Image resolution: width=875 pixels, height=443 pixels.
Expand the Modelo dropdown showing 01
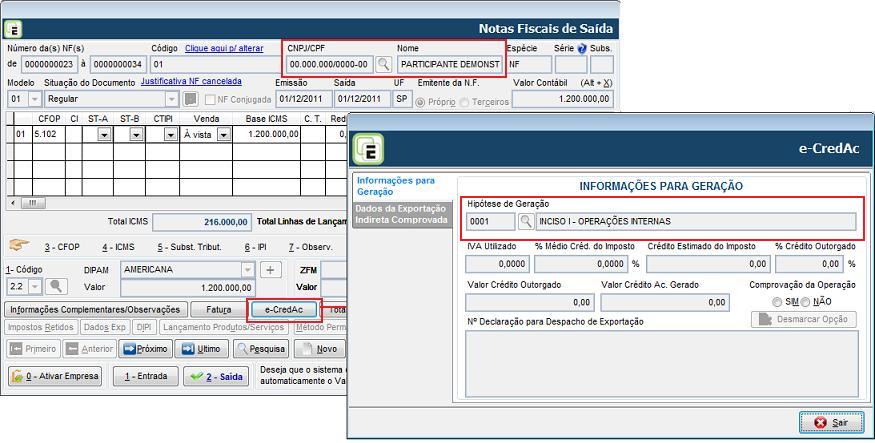coord(35,100)
